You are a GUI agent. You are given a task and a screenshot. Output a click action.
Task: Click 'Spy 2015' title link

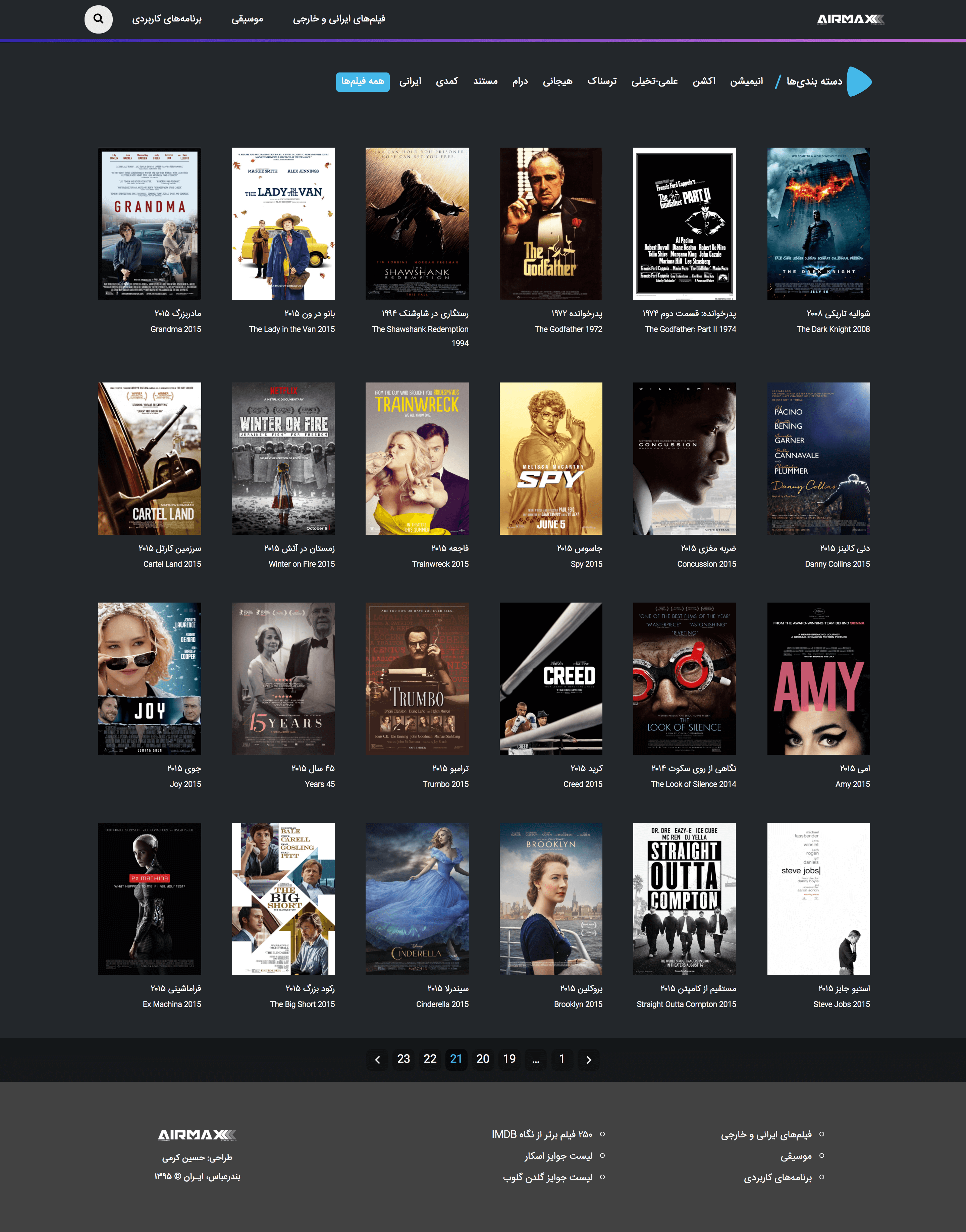pos(587,564)
